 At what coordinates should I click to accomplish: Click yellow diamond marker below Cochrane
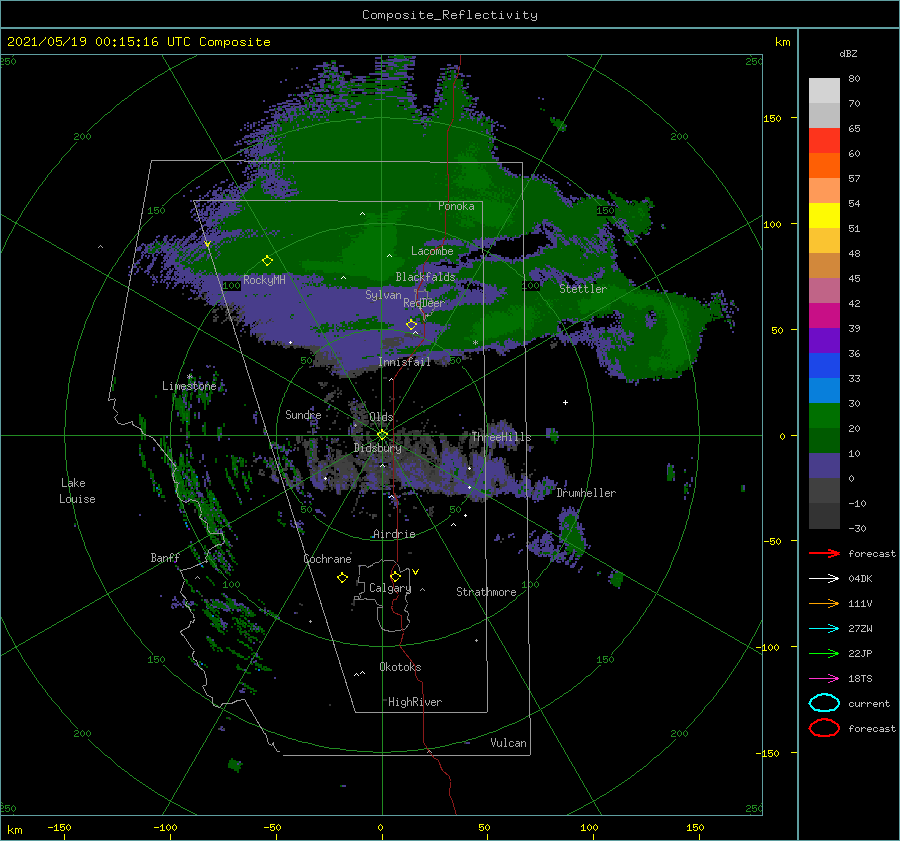[x=342, y=578]
